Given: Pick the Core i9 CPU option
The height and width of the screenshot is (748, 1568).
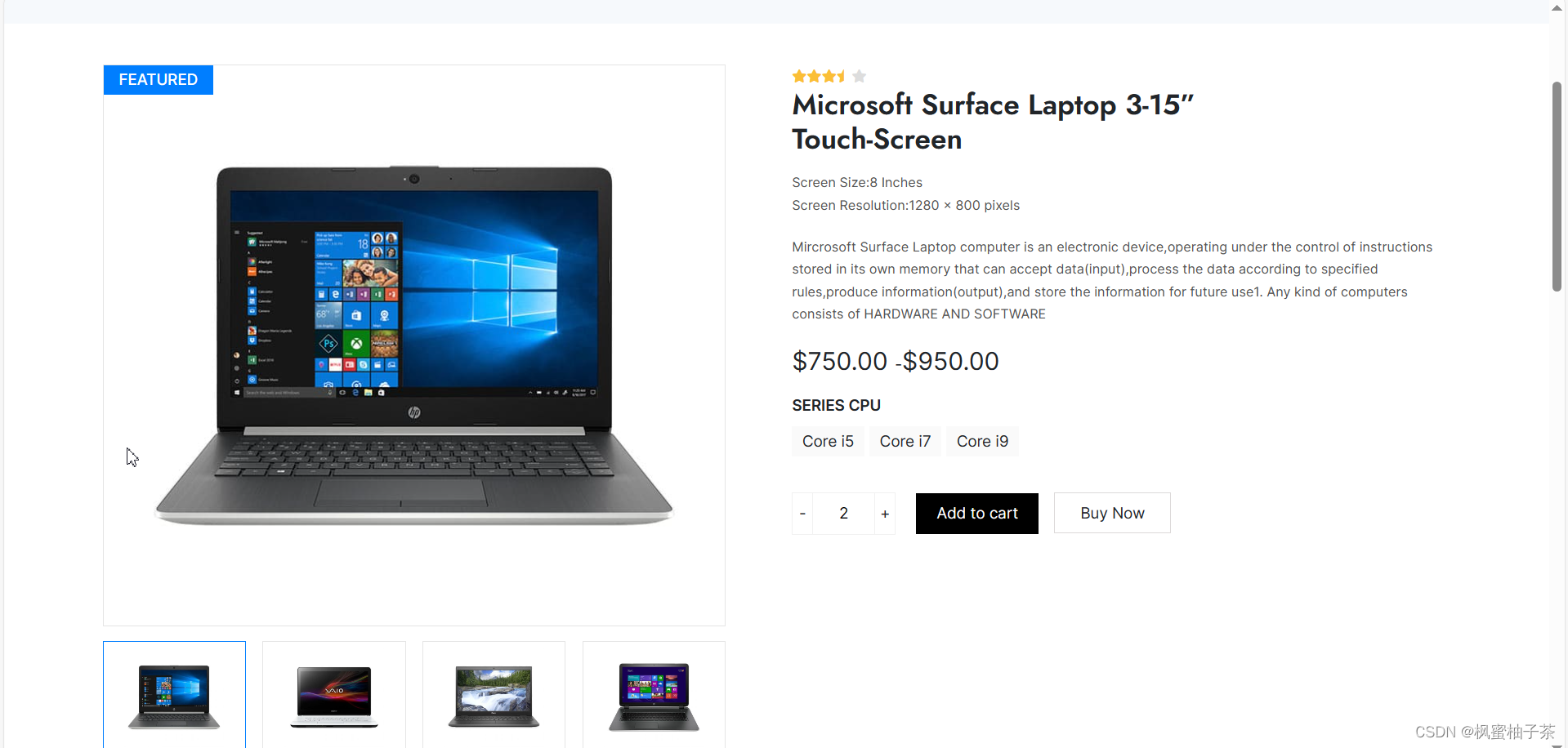Looking at the screenshot, I should (x=982, y=442).
